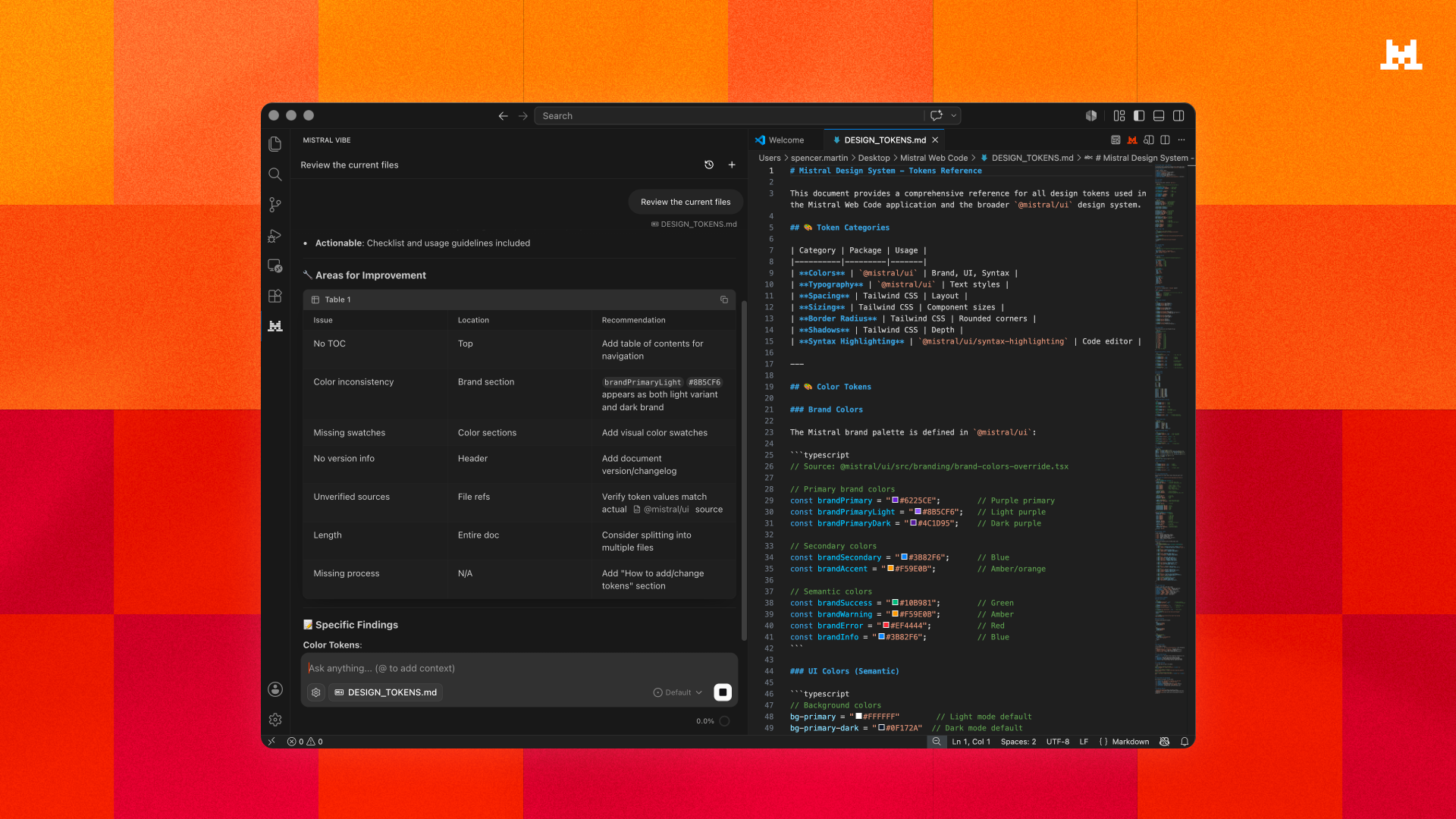
Task: Click the chat panel scrollbar
Action: 744,470
